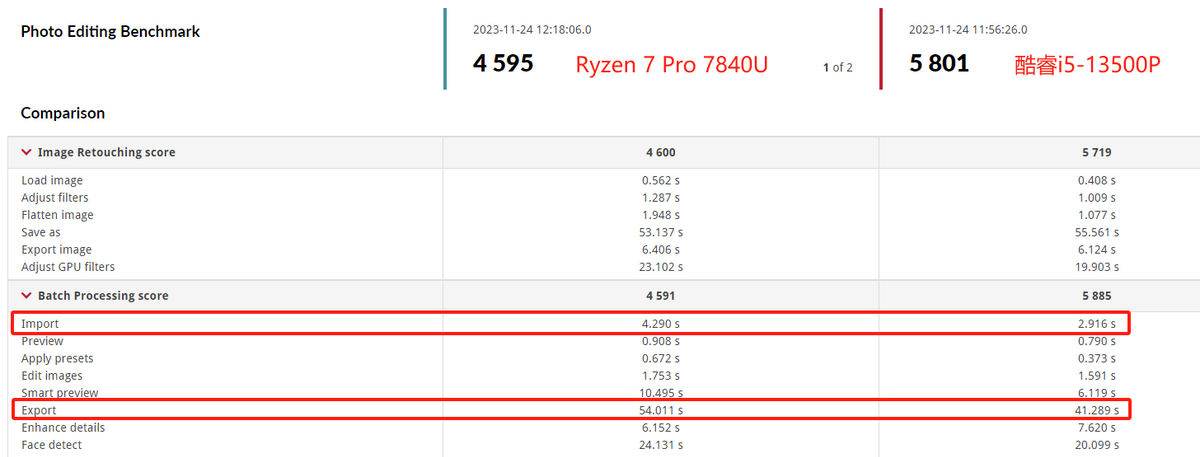Select the Smart preview row label
Image resolution: width=1200 pixels, height=457 pixels.
(60, 393)
